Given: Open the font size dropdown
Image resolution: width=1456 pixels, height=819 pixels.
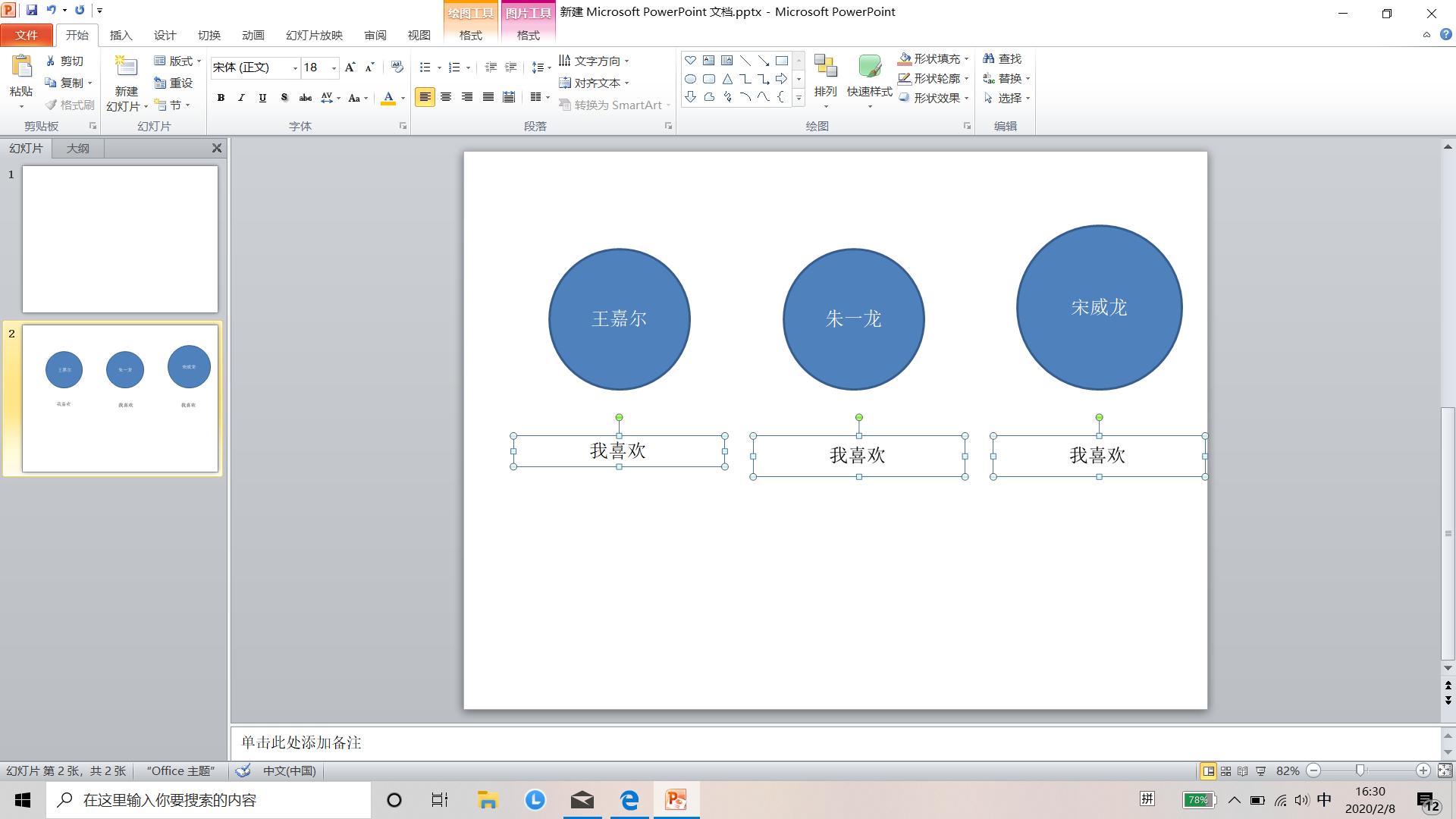Looking at the screenshot, I should (x=334, y=67).
